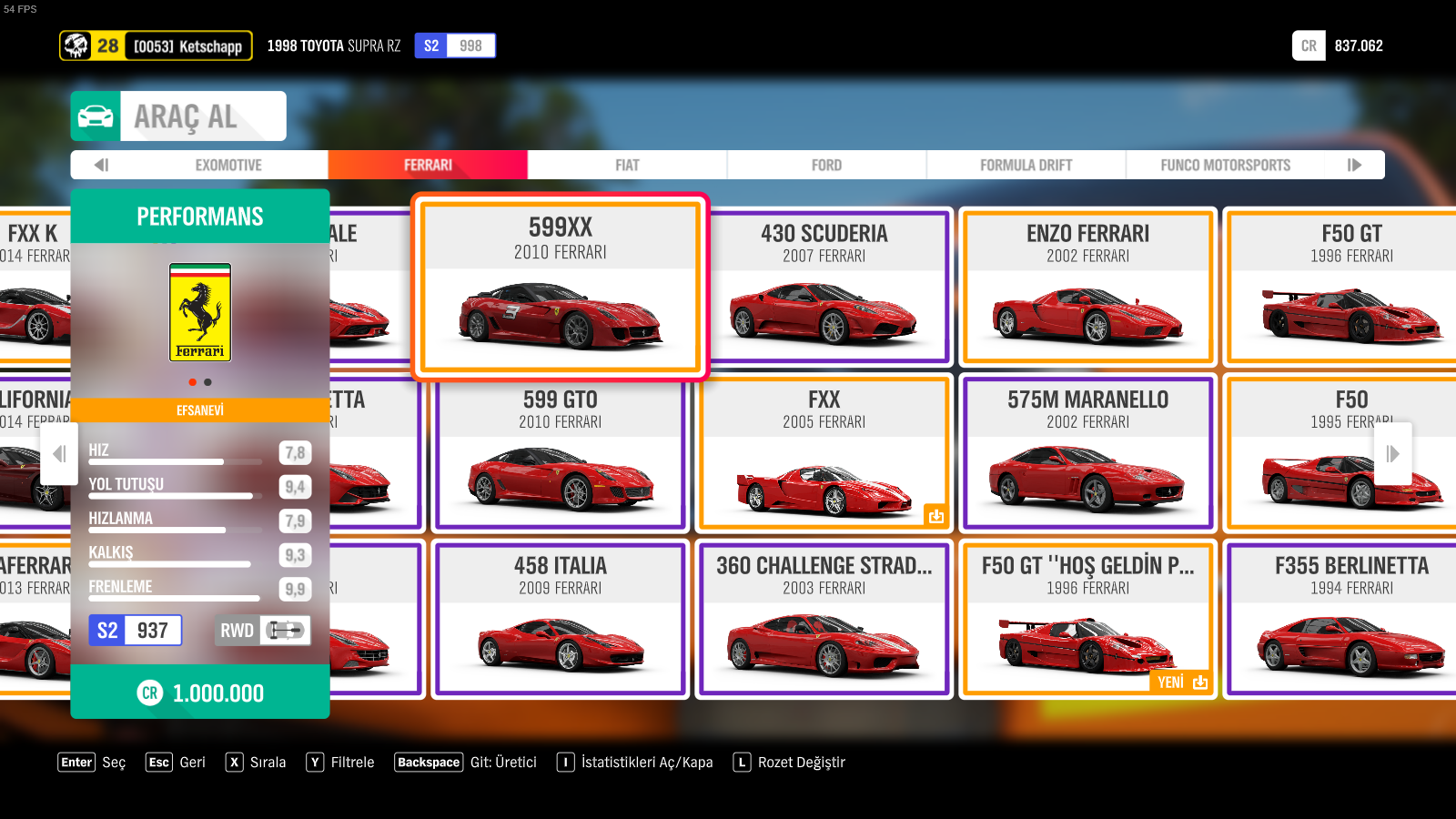Click the ARAÇ AL title
The image size is (1456, 819).
tap(186, 117)
